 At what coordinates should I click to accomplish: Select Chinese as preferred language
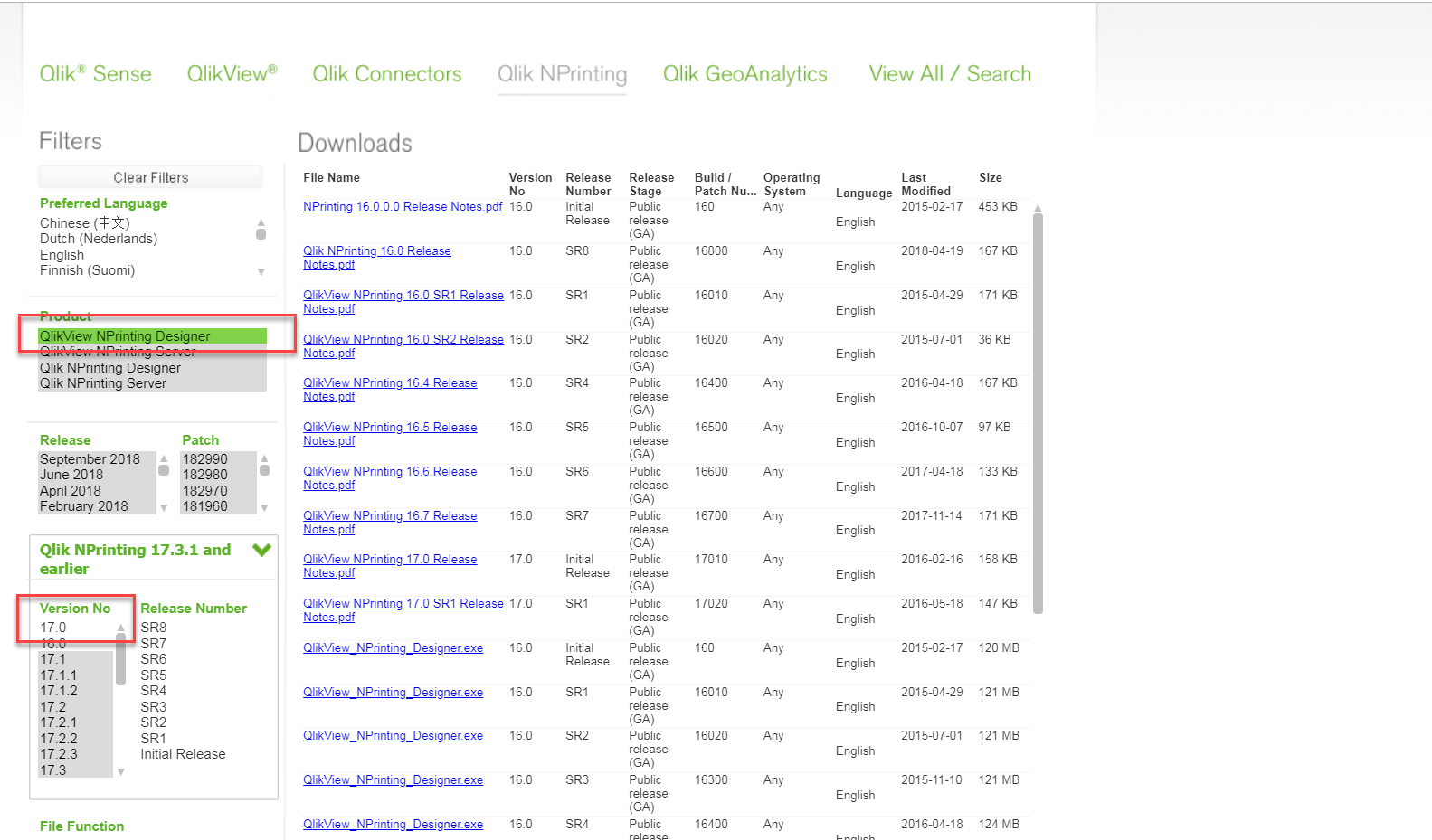(x=85, y=223)
